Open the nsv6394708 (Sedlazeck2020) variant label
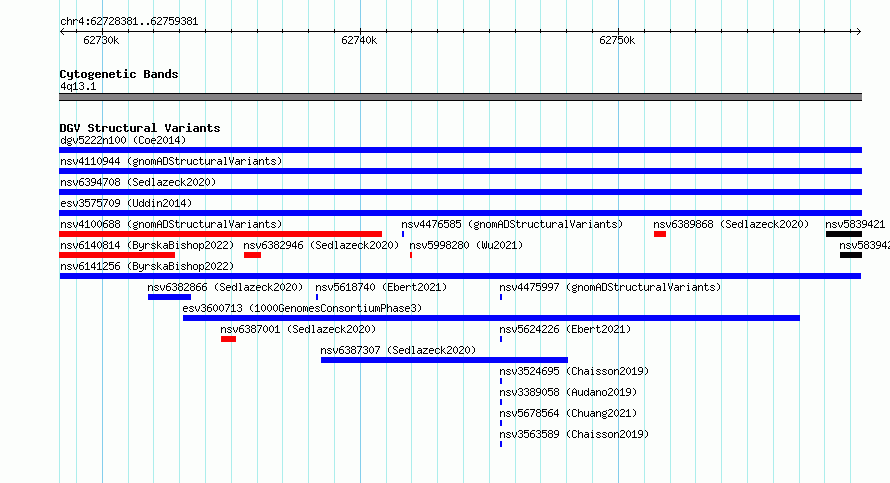The width and height of the screenshot is (890, 483). coord(138,182)
